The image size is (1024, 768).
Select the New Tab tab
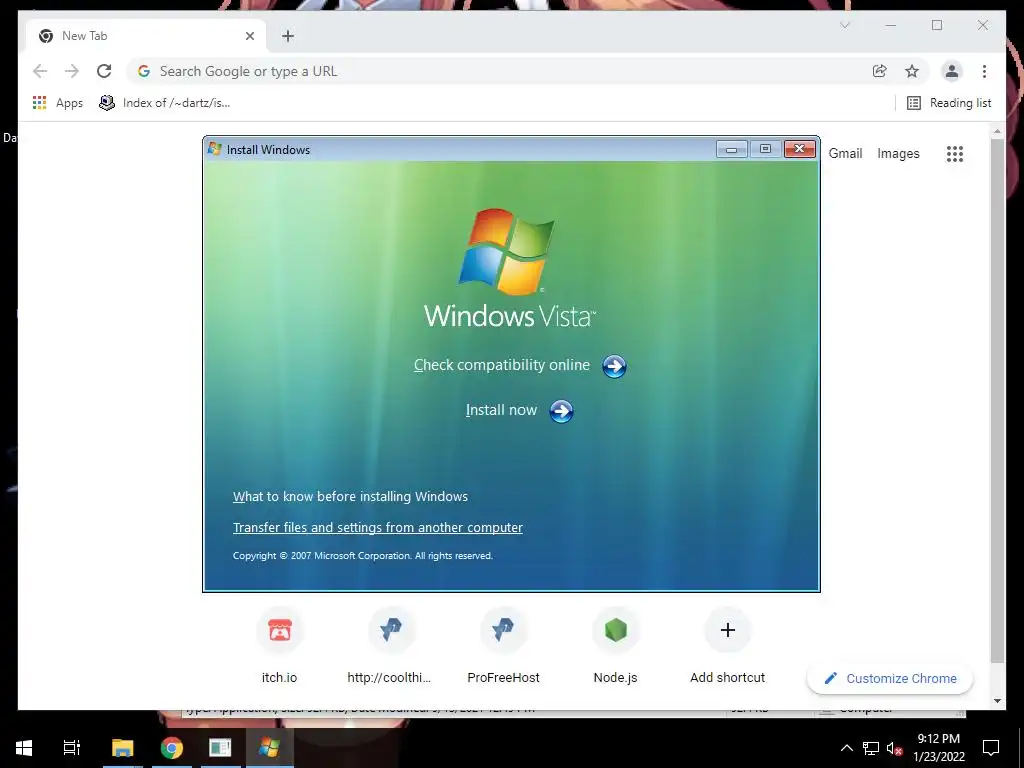[146, 36]
